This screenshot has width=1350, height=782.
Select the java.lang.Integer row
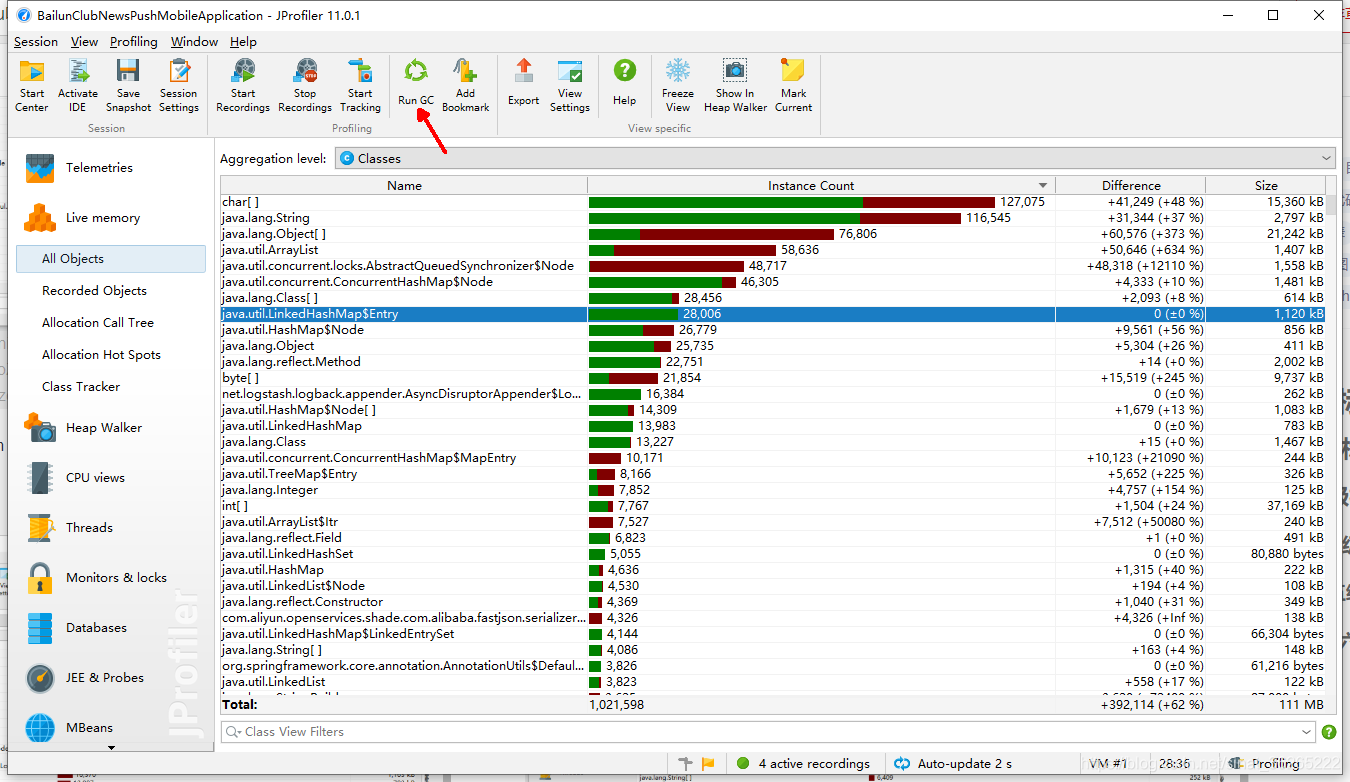[773, 490]
